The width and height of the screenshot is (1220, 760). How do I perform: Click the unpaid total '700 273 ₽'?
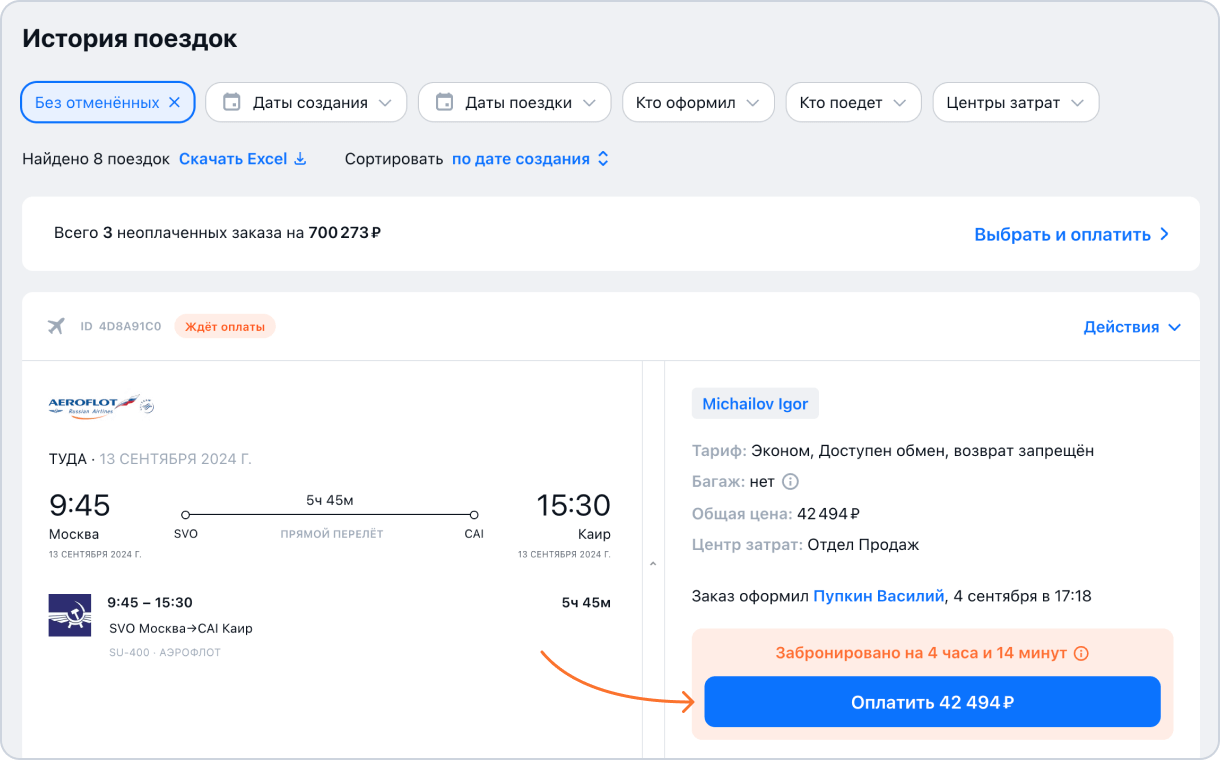pyautogui.click(x=345, y=233)
